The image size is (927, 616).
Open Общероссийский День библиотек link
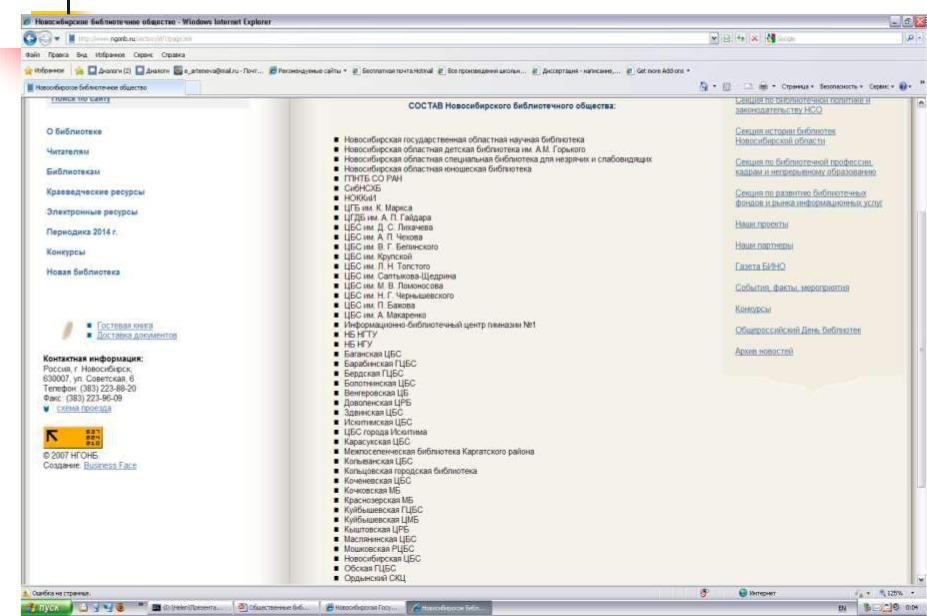point(798,330)
